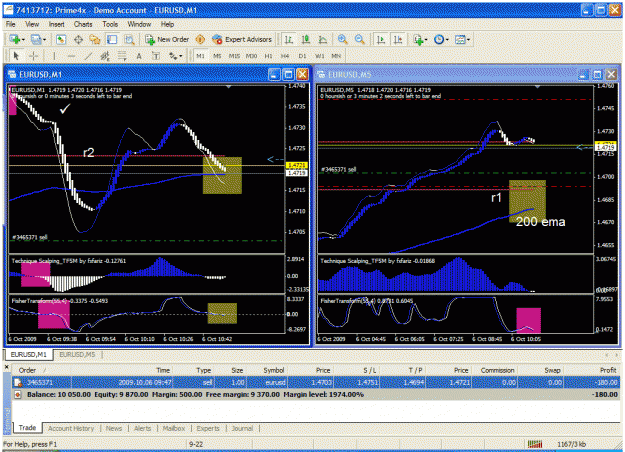Open the Tools menu
The height and width of the screenshot is (452, 625).
tap(110, 24)
